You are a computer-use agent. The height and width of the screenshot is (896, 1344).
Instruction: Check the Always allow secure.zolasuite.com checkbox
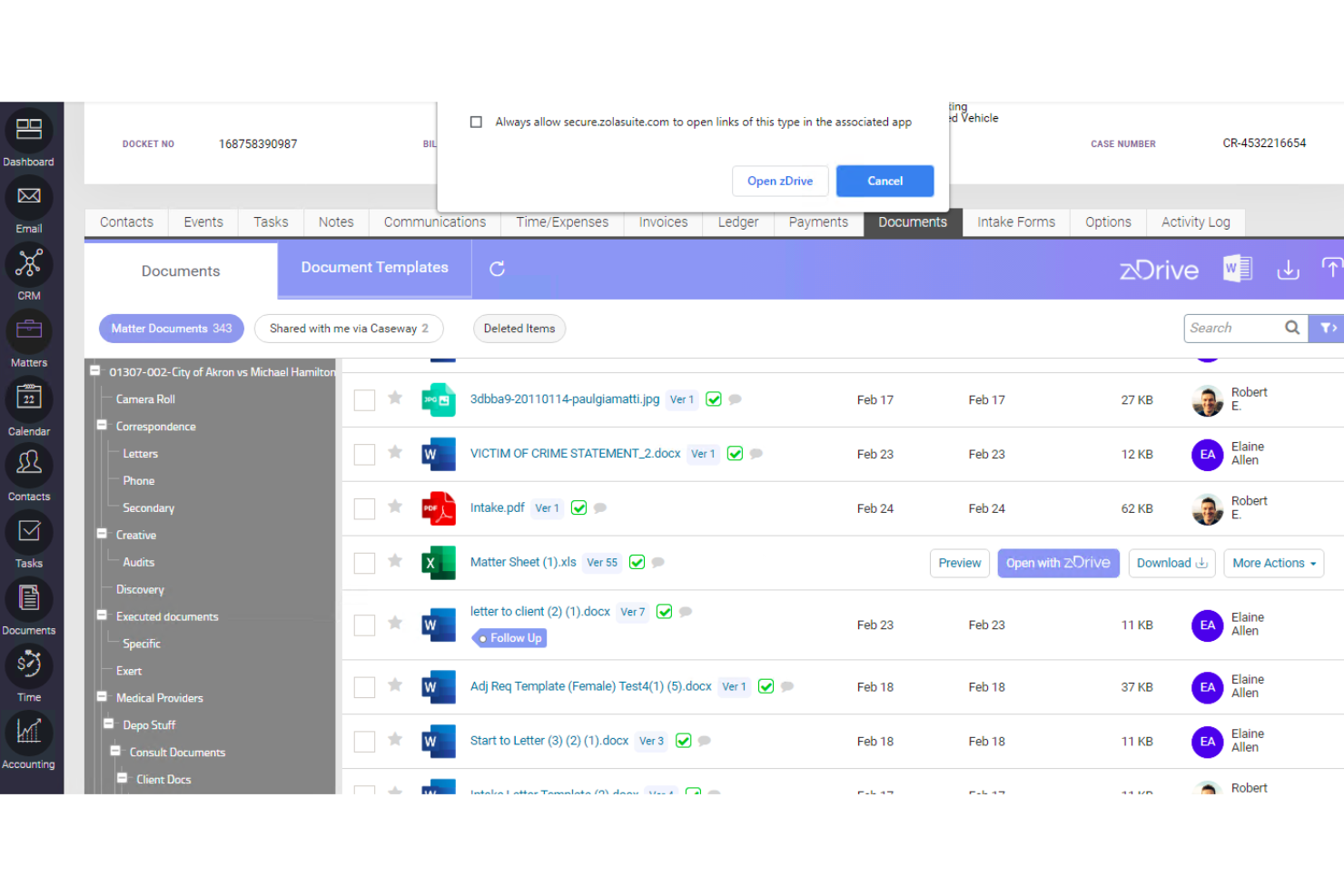tap(476, 121)
